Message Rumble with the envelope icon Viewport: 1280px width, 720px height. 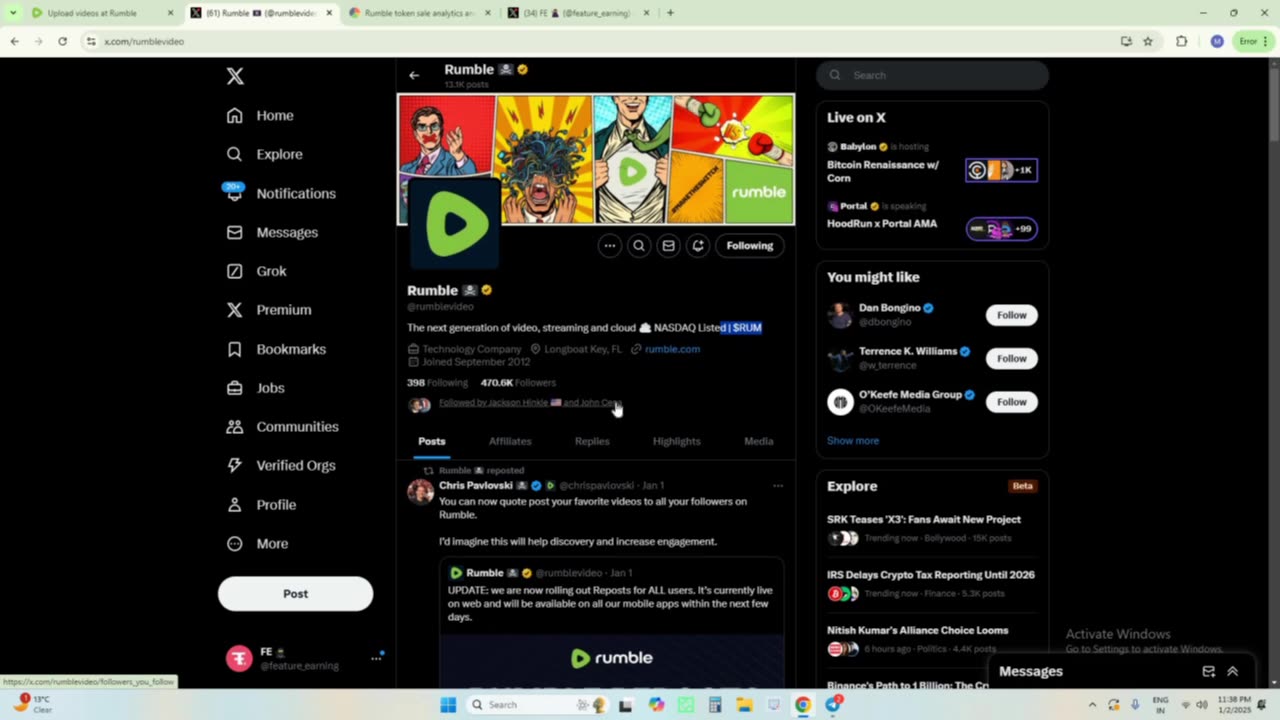668,246
